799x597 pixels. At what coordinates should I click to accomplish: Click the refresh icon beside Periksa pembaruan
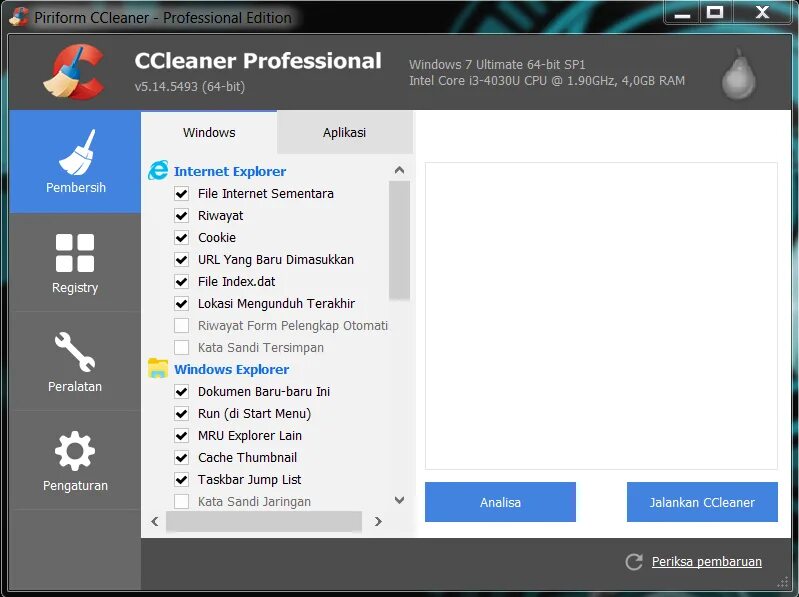(634, 562)
